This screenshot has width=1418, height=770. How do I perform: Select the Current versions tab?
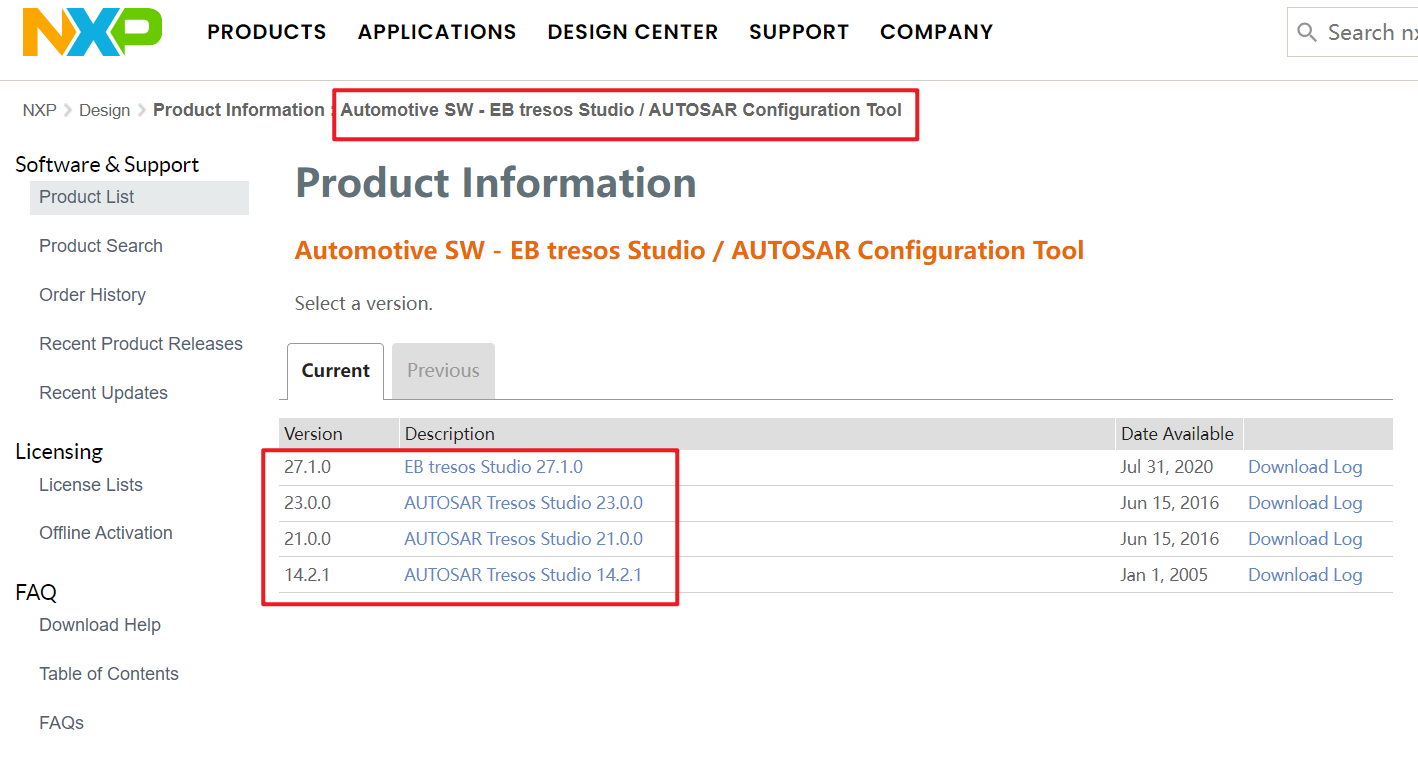(x=335, y=370)
